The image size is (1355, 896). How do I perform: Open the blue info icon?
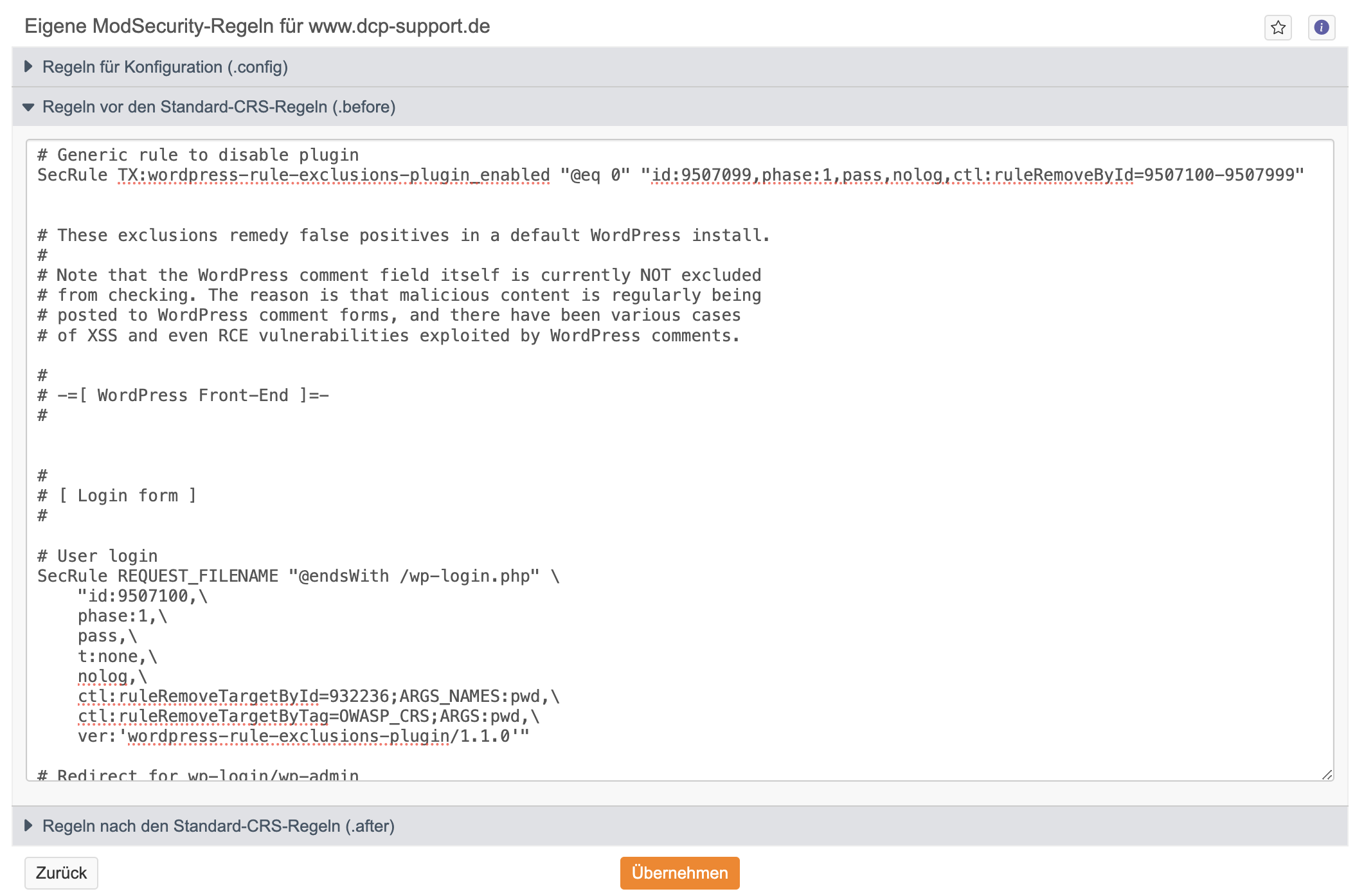[x=1322, y=28]
